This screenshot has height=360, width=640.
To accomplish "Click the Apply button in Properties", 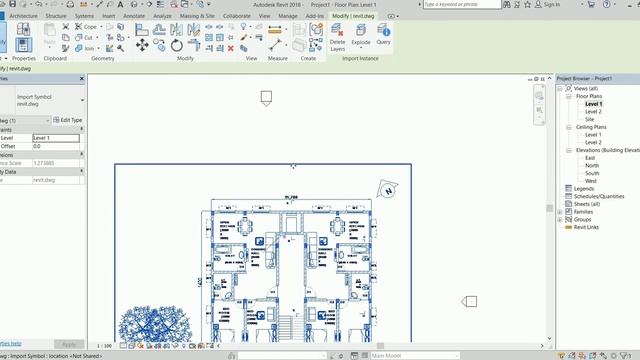I will pyautogui.click(x=69, y=344).
